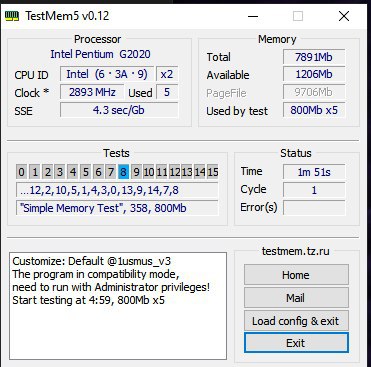Click the Mail button

pos(296,297)
